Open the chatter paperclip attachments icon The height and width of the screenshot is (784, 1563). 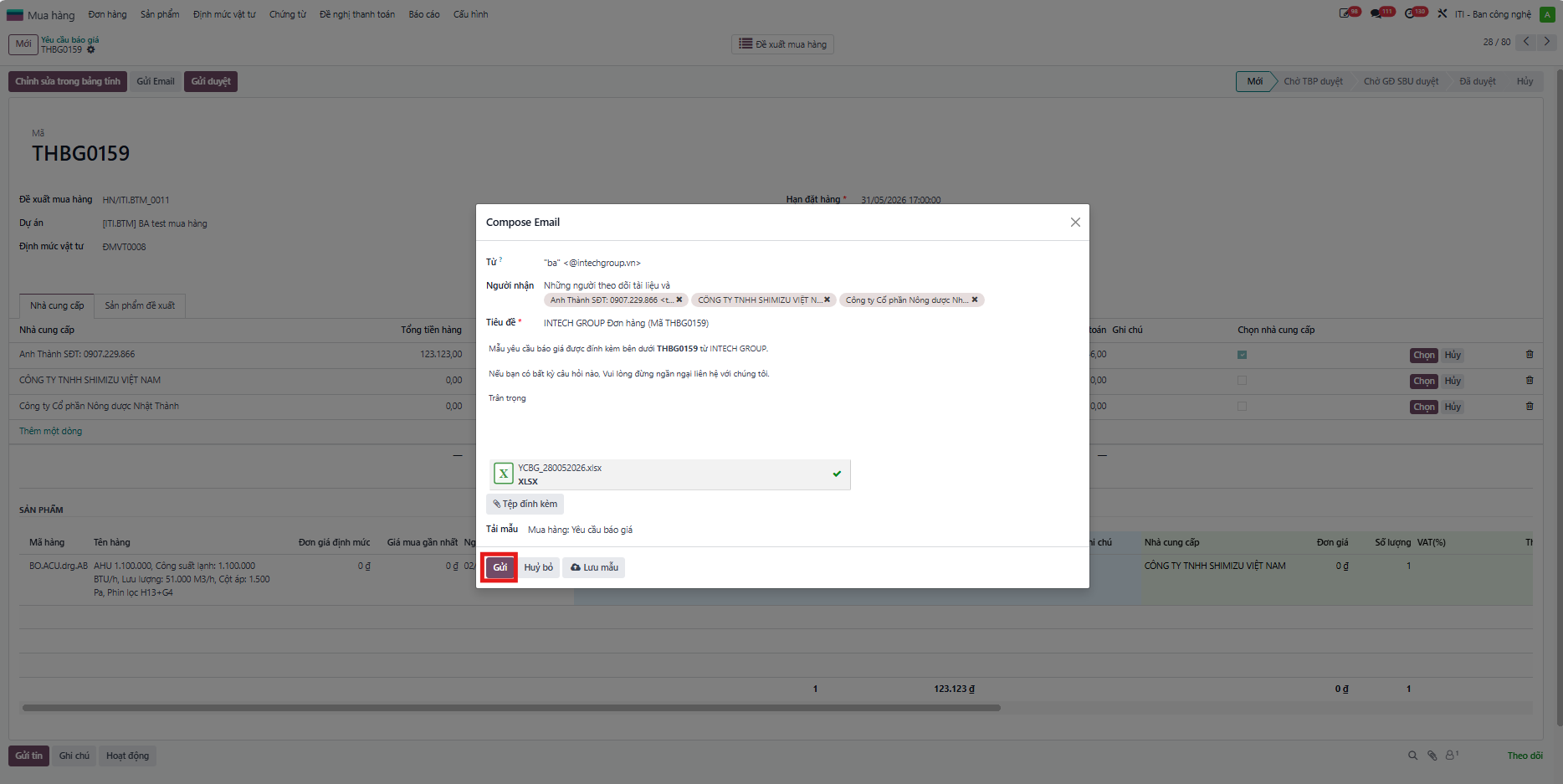coord(1432,756)
